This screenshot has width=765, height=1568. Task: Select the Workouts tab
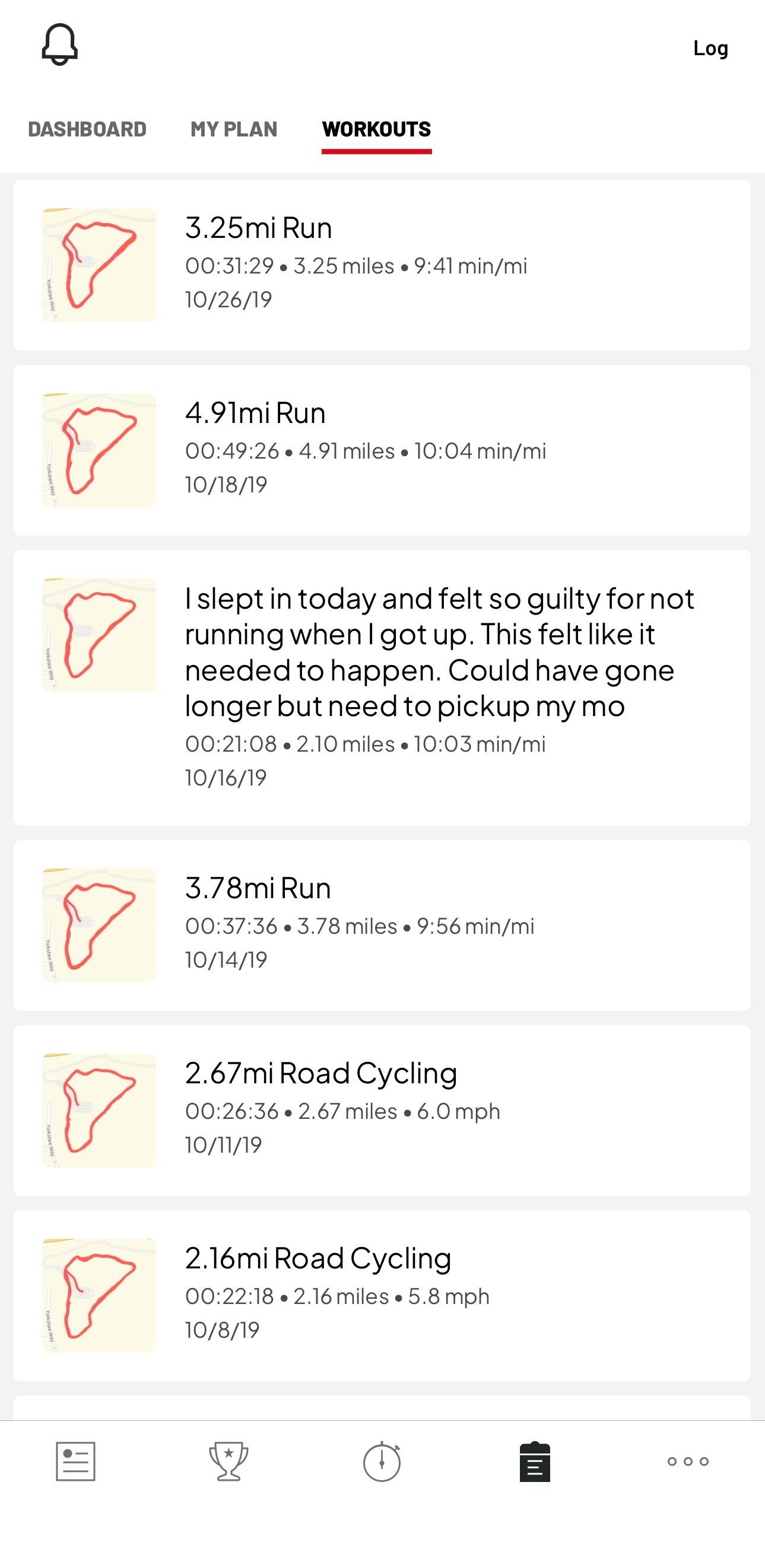tap(376, 129)
